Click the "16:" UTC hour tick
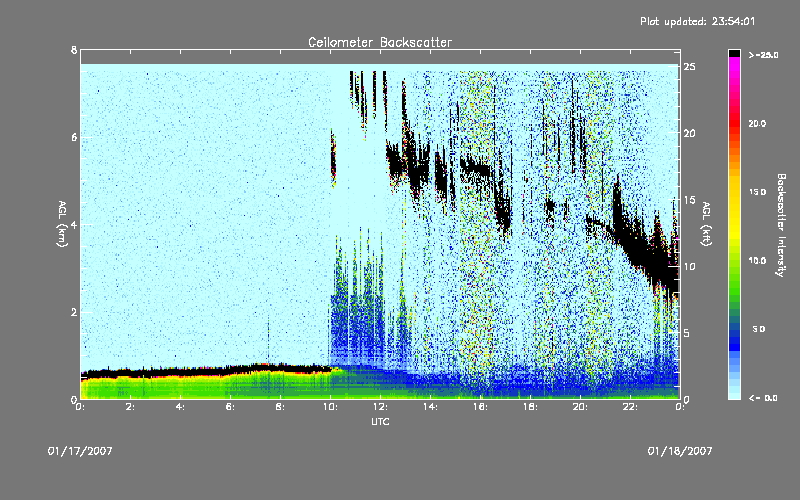This screenshot has height=500, width=800. [480, 407]
